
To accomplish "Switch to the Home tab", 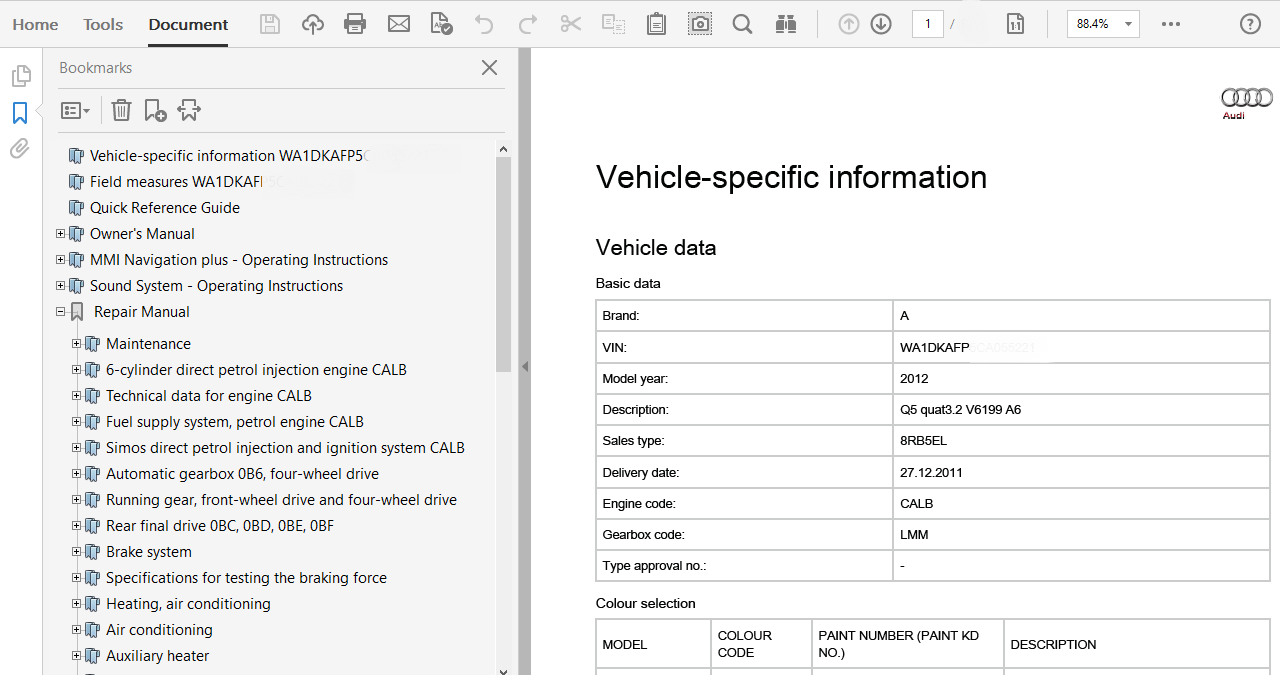I will pos(35,24).
